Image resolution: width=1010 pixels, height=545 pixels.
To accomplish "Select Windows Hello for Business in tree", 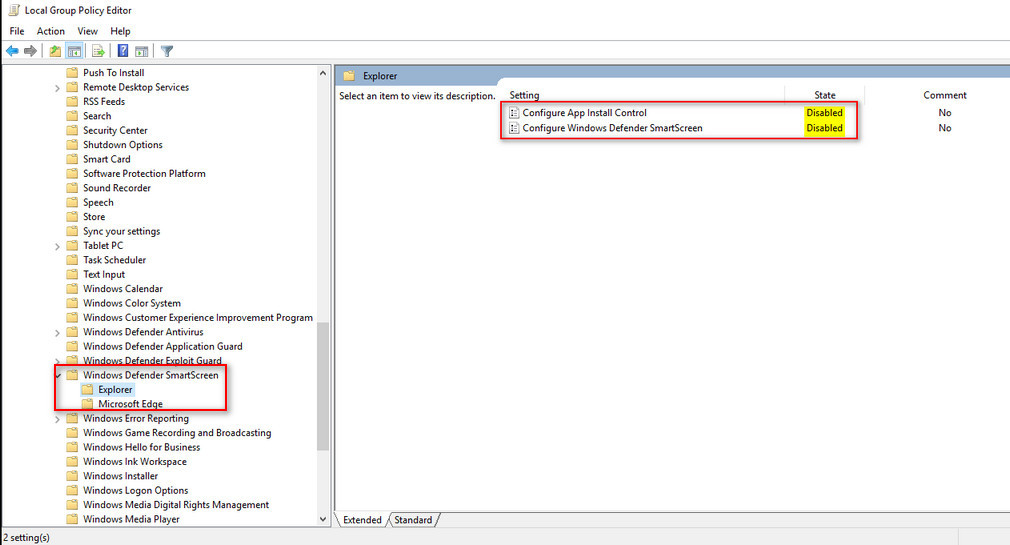I will 142,447.
